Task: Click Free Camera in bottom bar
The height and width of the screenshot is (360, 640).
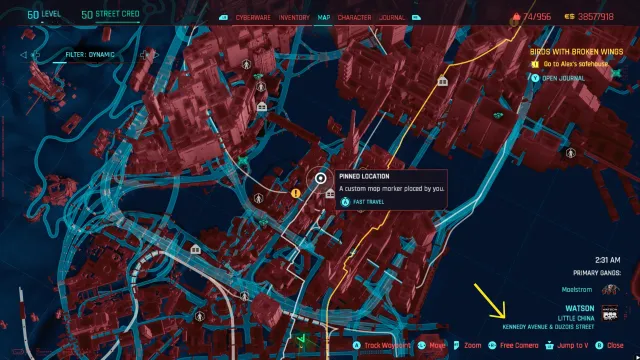Action: (519, 346)
